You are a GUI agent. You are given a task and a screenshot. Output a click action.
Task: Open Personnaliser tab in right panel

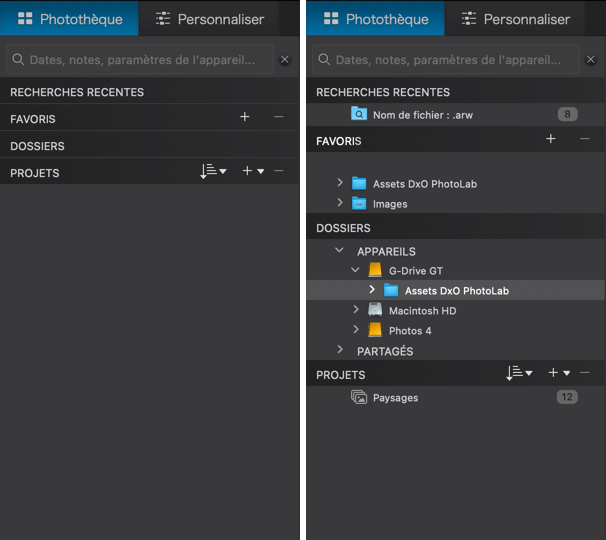tap(515, 19)
